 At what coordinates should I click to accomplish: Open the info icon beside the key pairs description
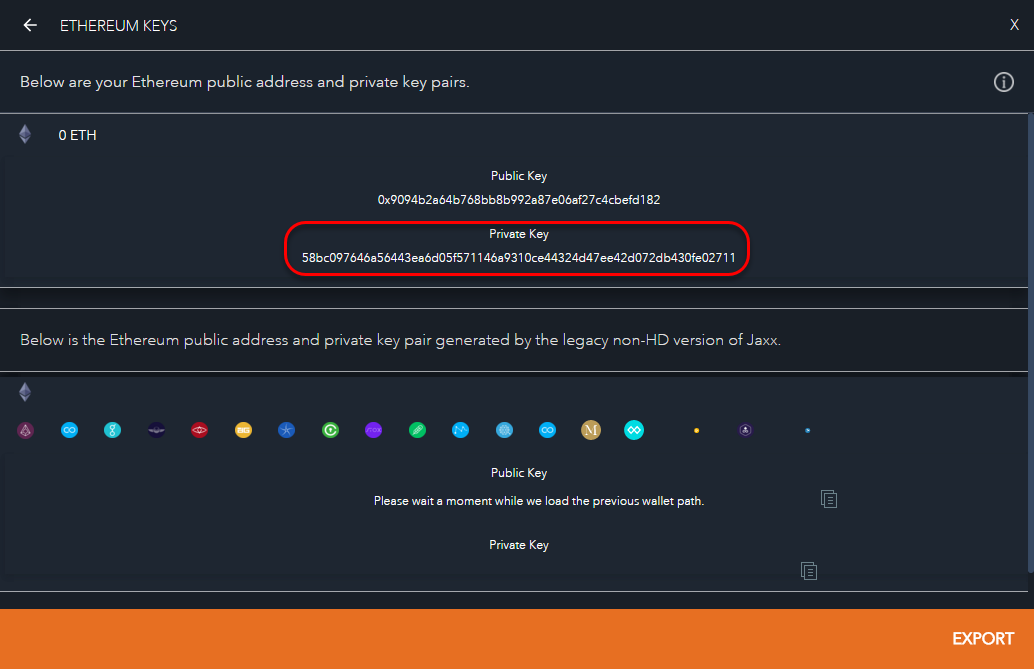[x=1004, y=82]
